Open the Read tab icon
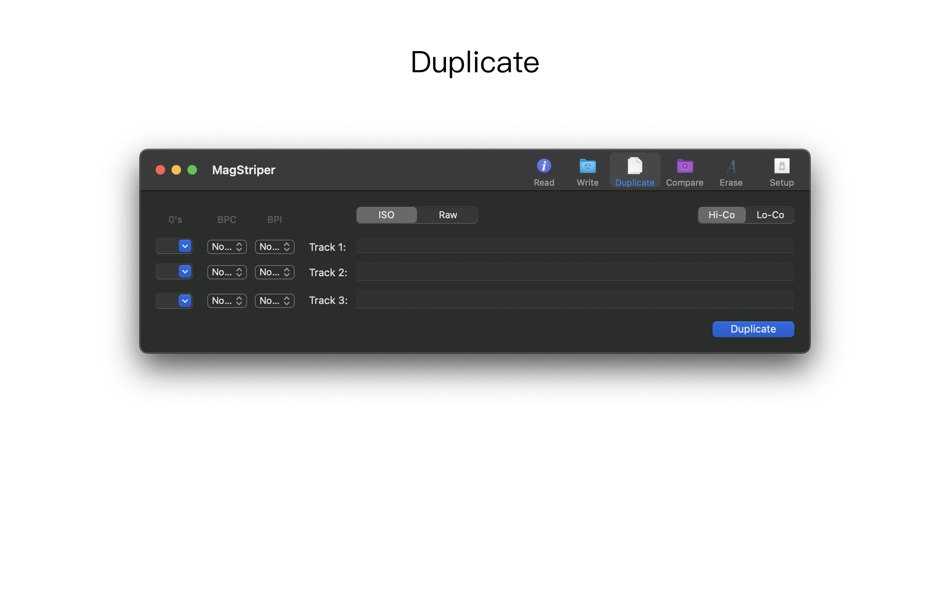 coord(544,170)
